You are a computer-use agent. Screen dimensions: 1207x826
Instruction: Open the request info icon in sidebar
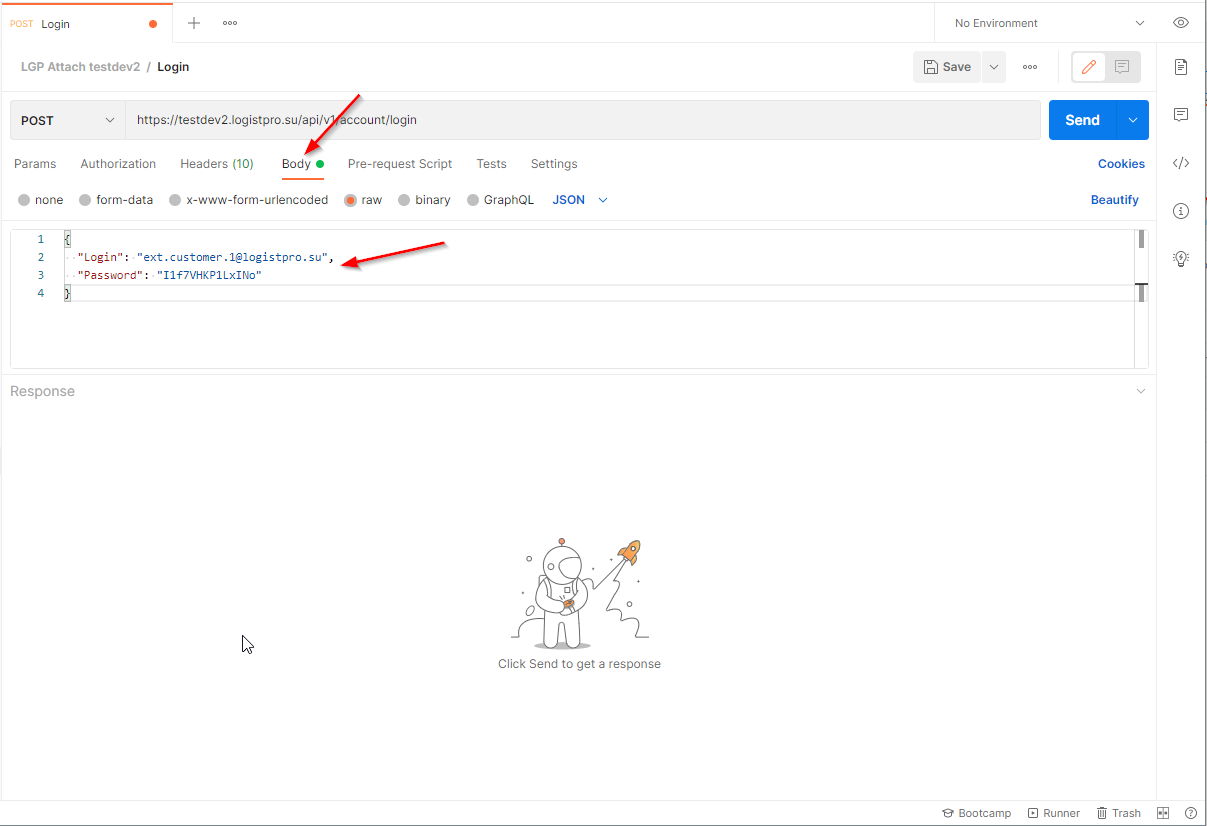(x=1181, y=211)
